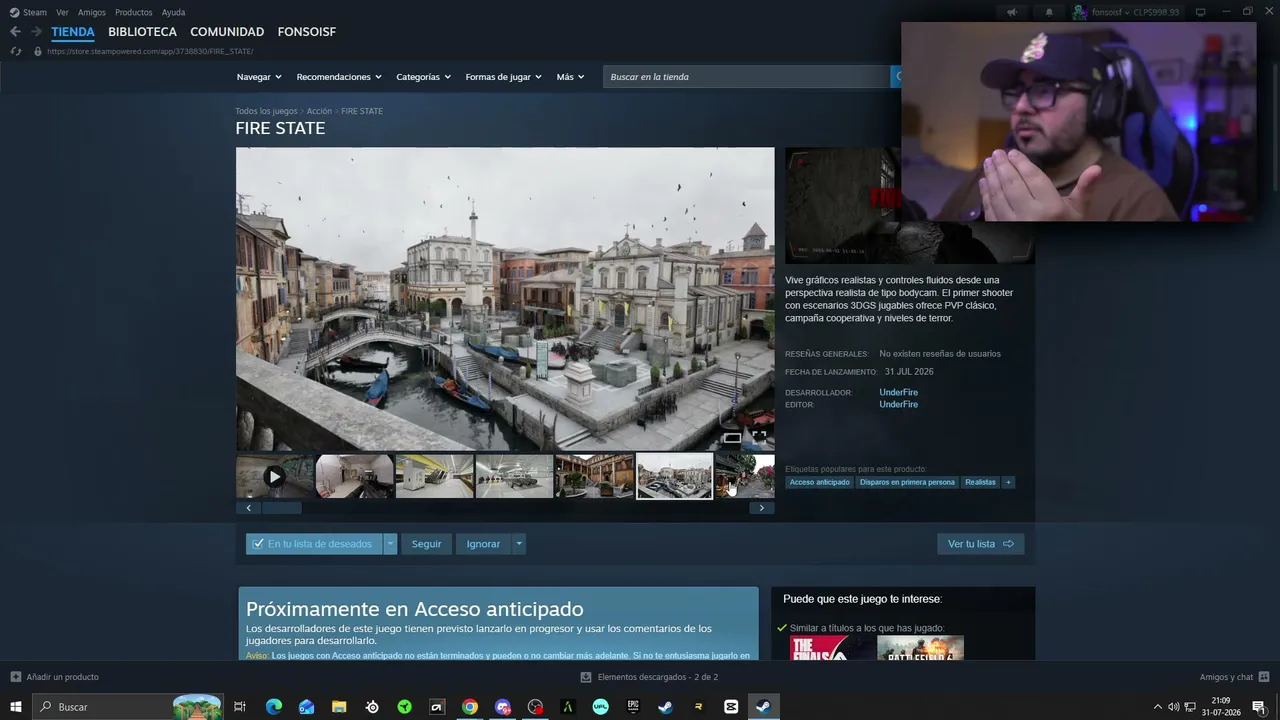Screen dimensions: 1280x720
Task: Switch to the BIBLIOTECA tab
Action: pos(142,32)
